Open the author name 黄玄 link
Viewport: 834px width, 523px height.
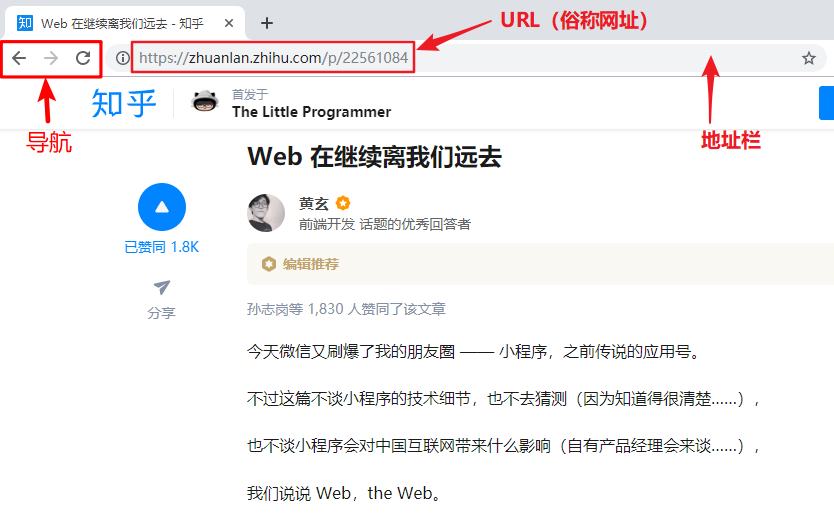[314, 203]
